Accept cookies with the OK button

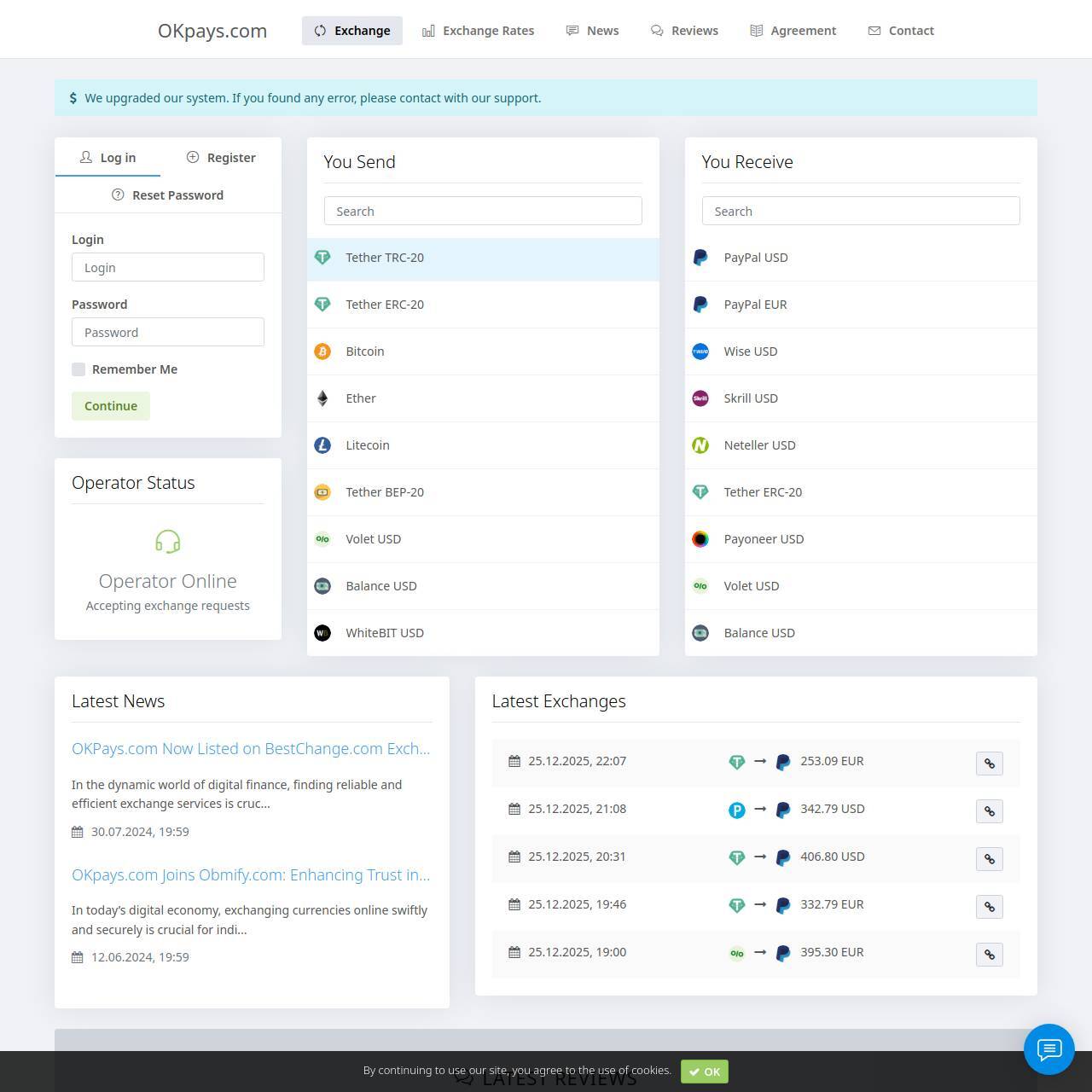[704, 1072]
